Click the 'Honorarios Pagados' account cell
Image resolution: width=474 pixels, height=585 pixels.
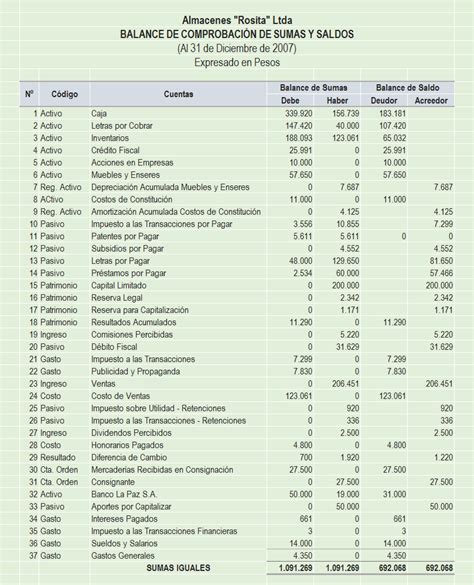[x=127, y=446]
